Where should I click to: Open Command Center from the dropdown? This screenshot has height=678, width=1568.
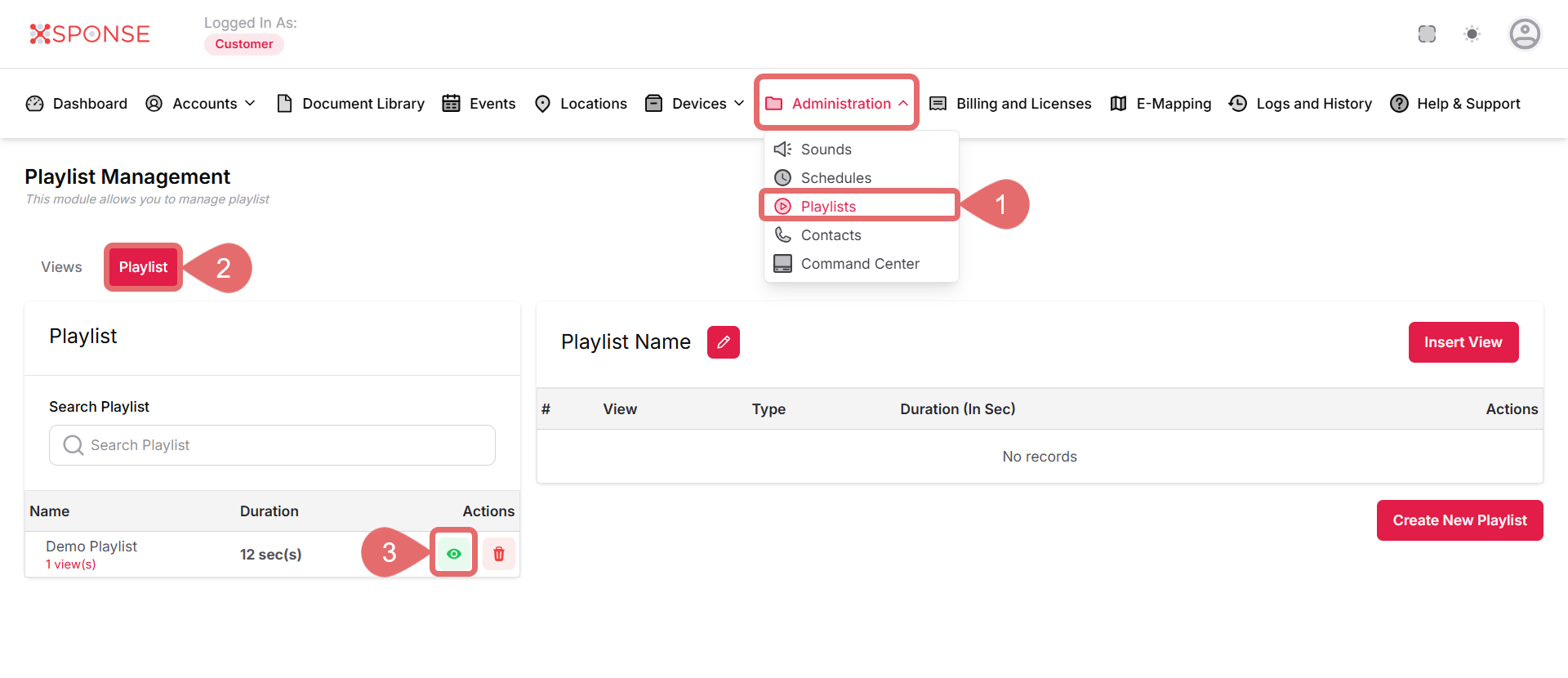point(859,264)
